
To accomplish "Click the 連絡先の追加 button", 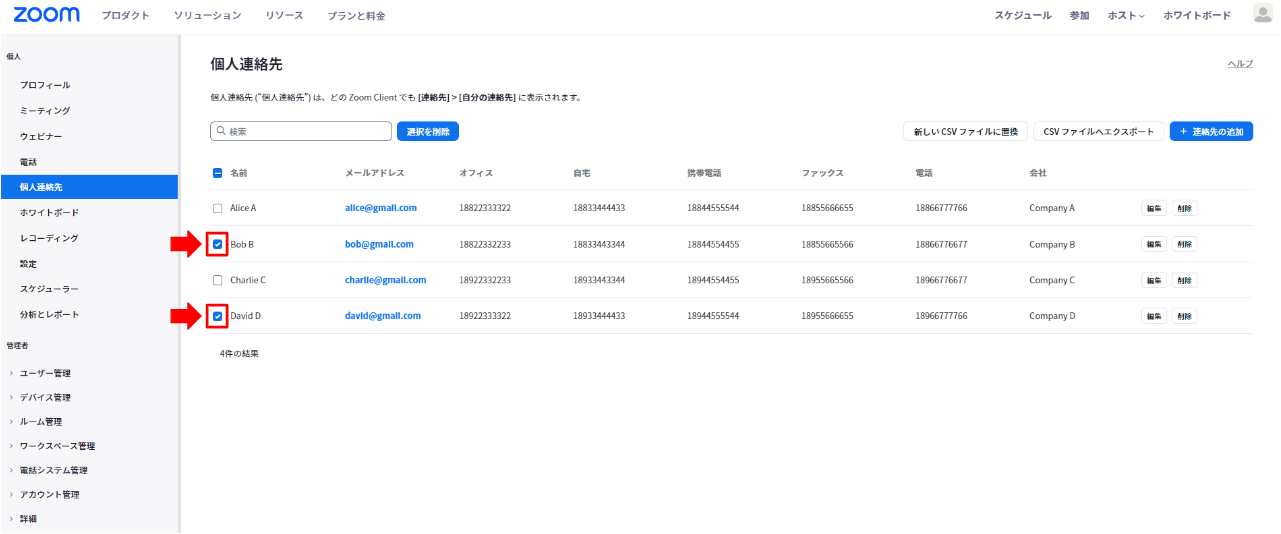I will pos(1211,132).
